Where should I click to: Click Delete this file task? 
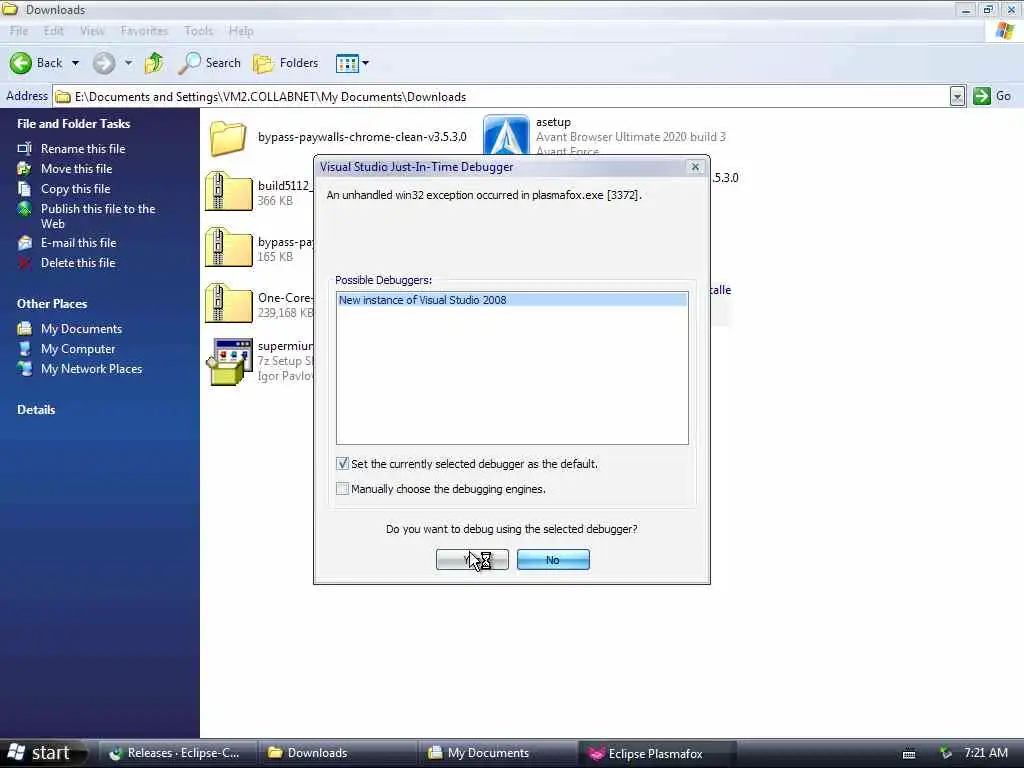pos(78,263)
